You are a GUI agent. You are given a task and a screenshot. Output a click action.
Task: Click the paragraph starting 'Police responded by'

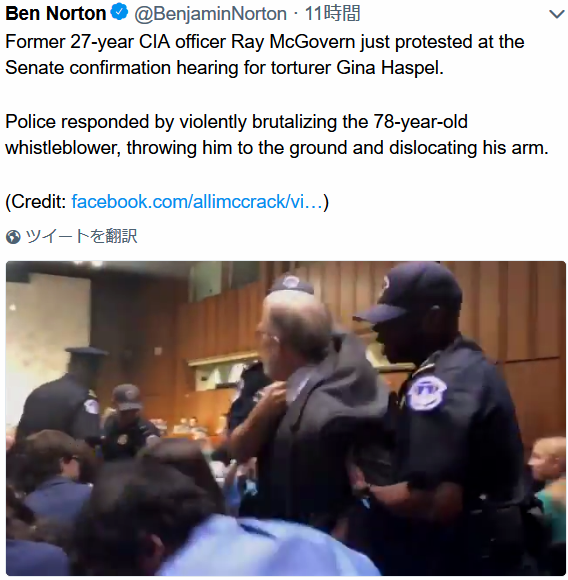tap(277, 135)
